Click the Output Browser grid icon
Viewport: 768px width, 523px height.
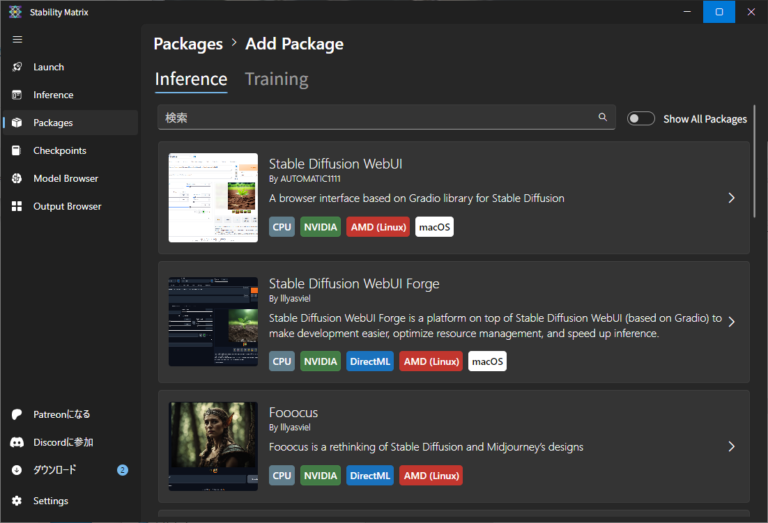(x=17, y=207)
